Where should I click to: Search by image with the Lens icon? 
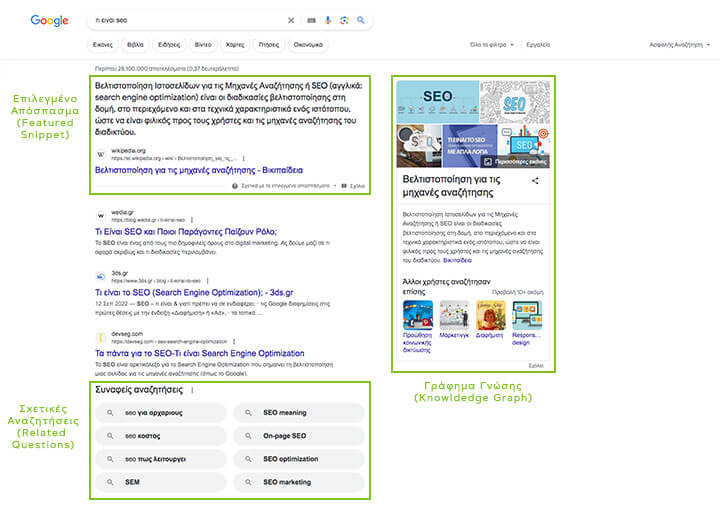tap(343, 20)
